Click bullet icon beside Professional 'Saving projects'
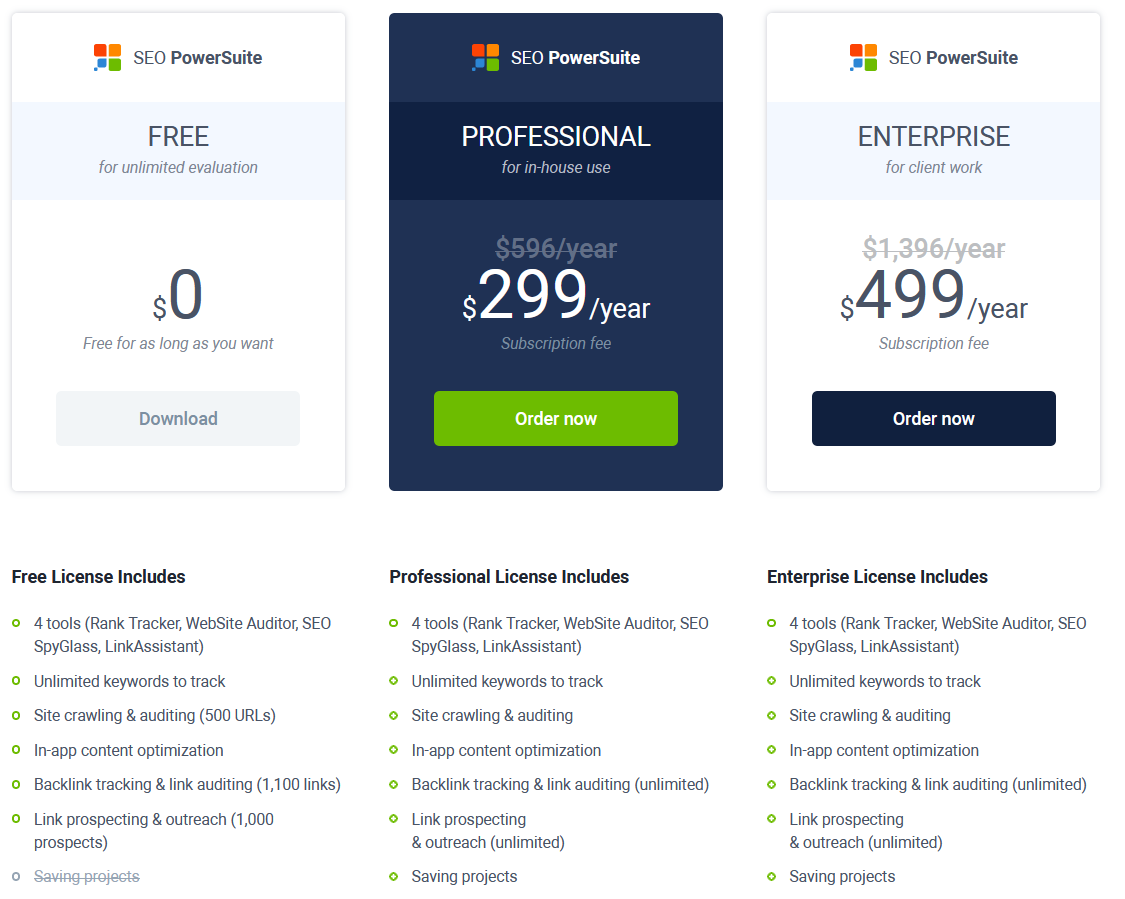The width and height of the screenshot is (1125, 899). point(394,877)
